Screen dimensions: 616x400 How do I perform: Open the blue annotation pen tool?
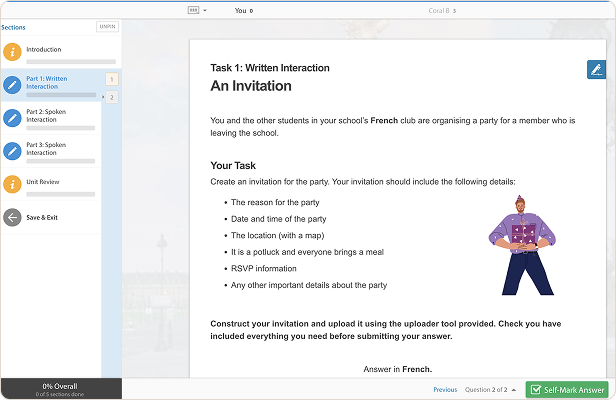tap(596, 69)
